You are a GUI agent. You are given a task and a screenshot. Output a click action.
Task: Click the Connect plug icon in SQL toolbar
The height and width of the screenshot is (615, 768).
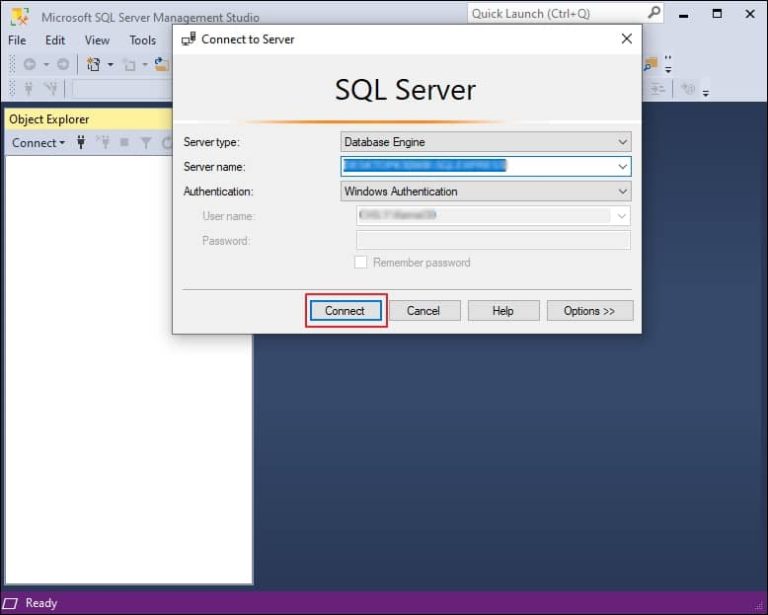point(28,89)
